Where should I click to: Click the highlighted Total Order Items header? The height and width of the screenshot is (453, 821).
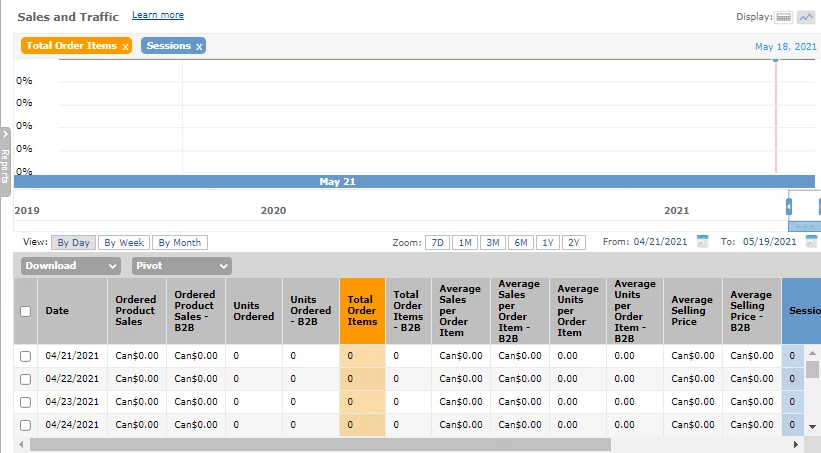click(362, 311)
